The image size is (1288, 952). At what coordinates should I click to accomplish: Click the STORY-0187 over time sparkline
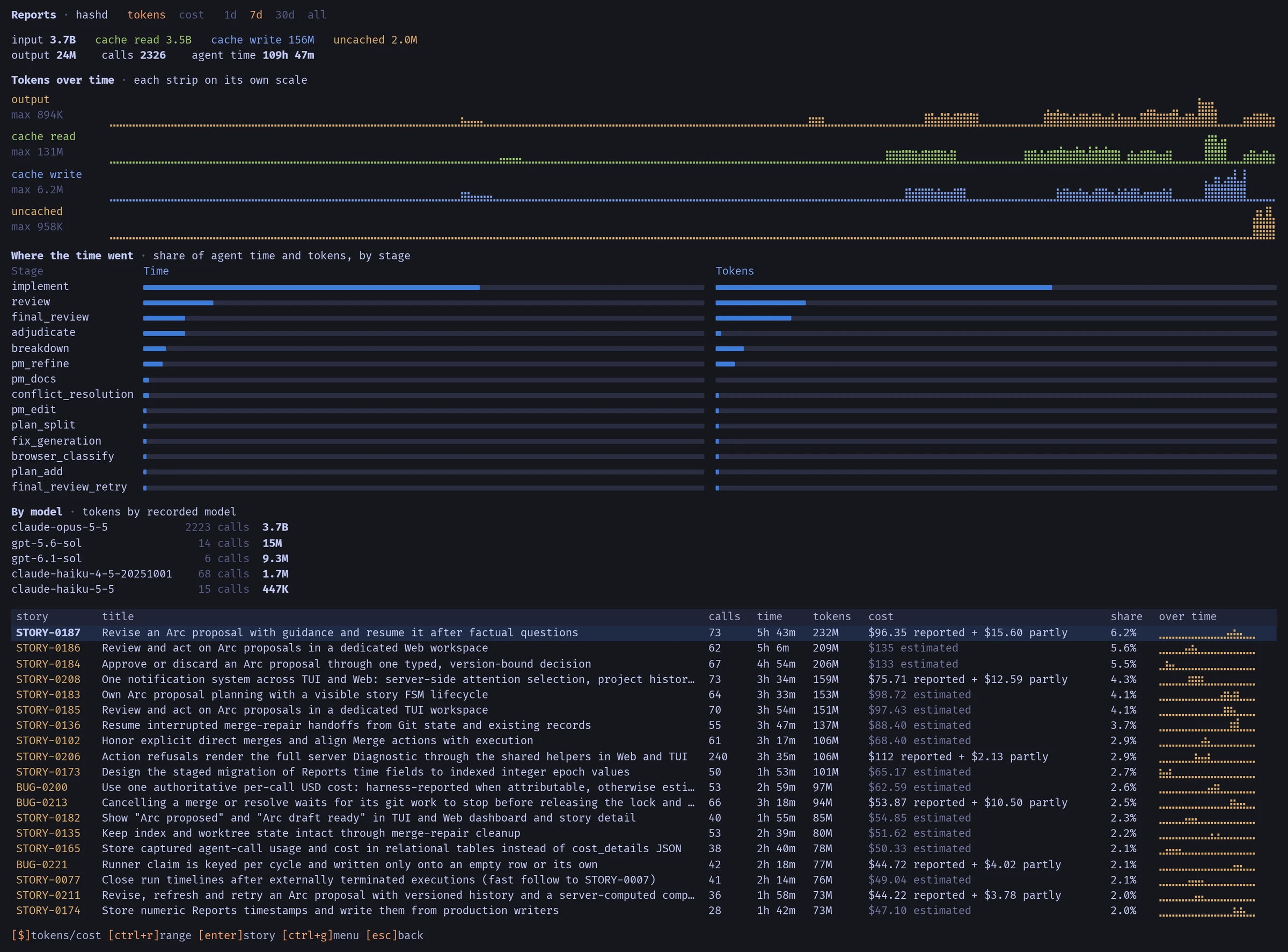pyautogui.click(x=1207, y=633)
